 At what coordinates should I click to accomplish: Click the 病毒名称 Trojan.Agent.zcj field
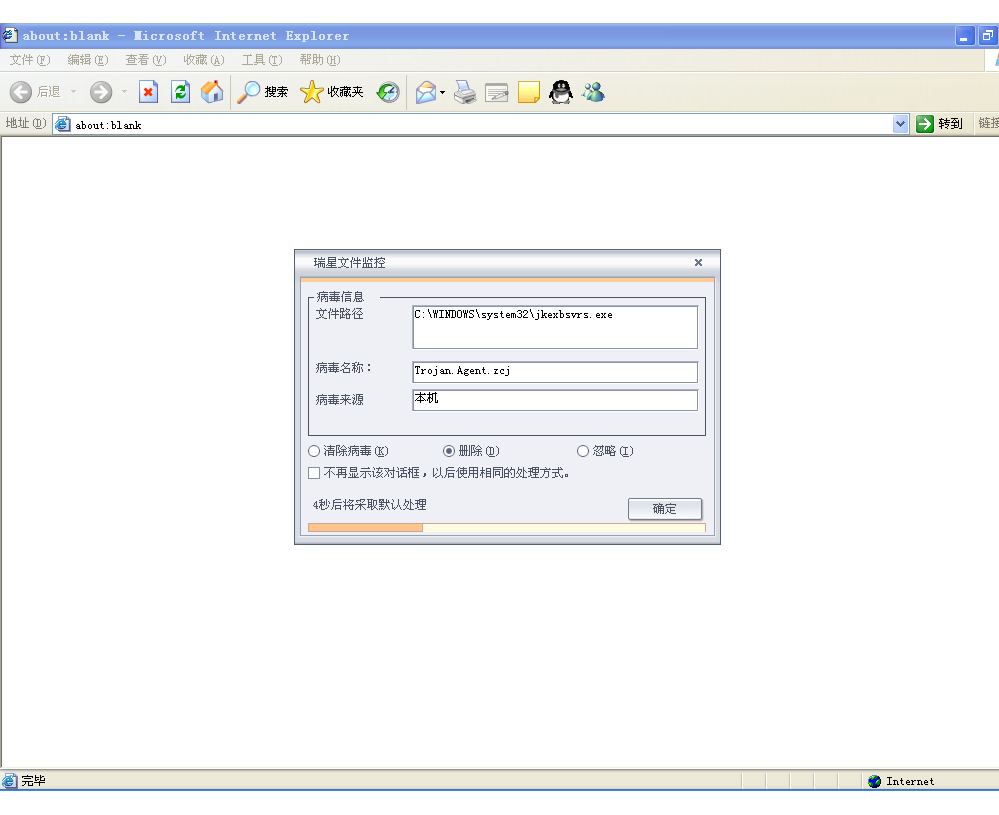[x=555, y=372]
